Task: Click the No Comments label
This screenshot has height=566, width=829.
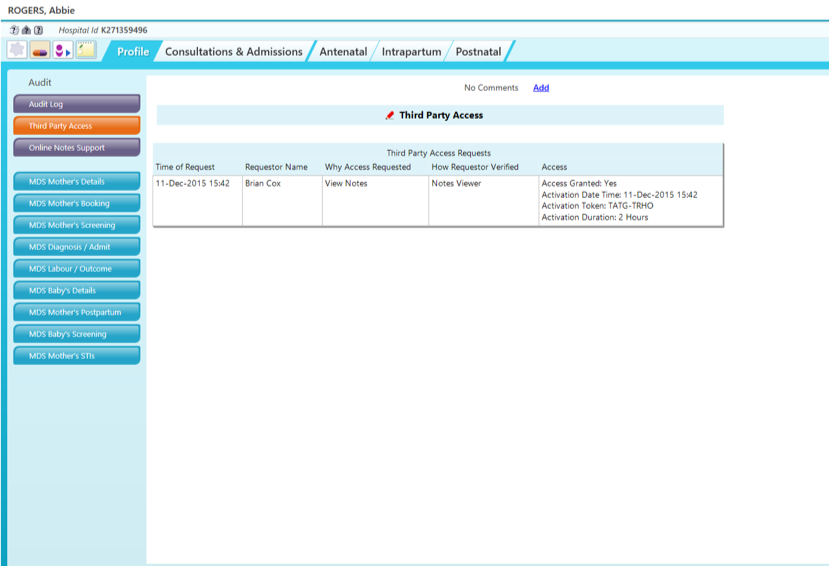Action: coord(491,88)
